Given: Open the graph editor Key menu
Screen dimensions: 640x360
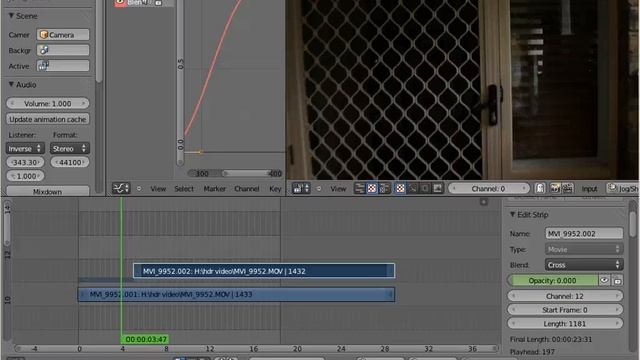Looking at the screenshot, I should (275, 189).
